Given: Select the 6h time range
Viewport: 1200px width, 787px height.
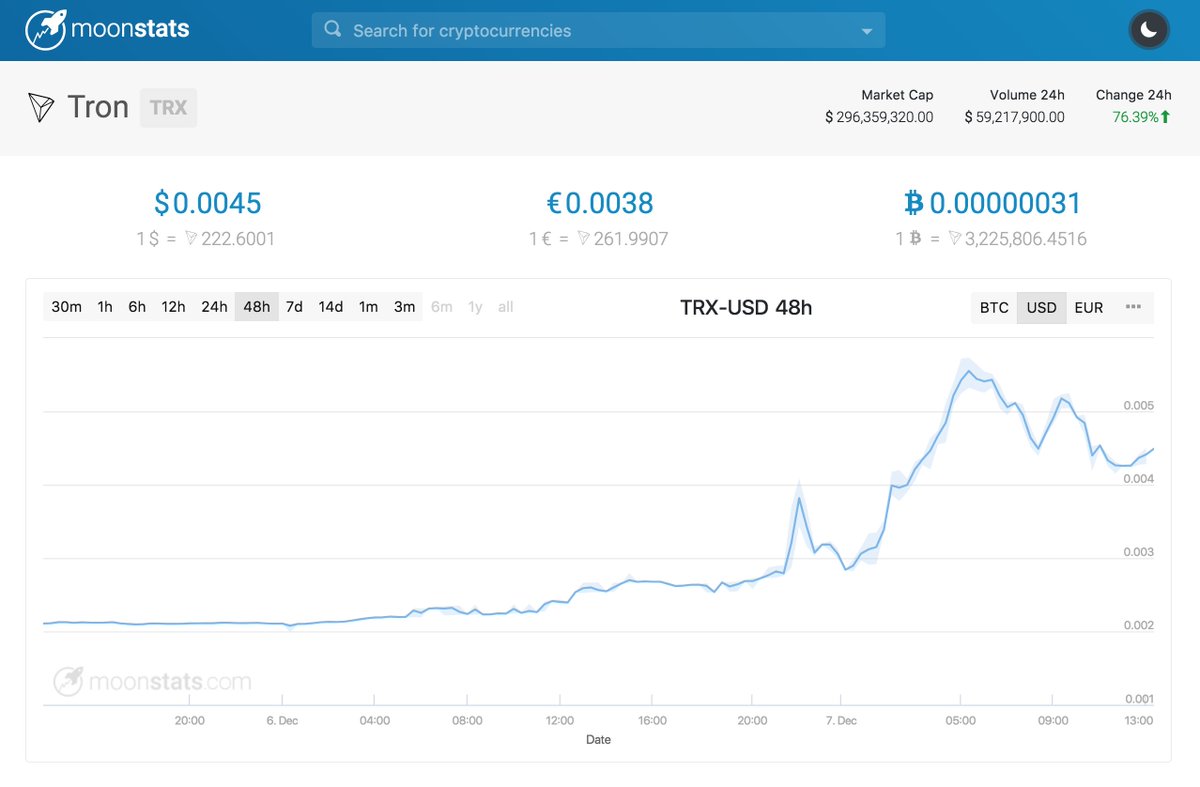Looking at the screenshot, I should pyautogui.click(x=137, y=307).
